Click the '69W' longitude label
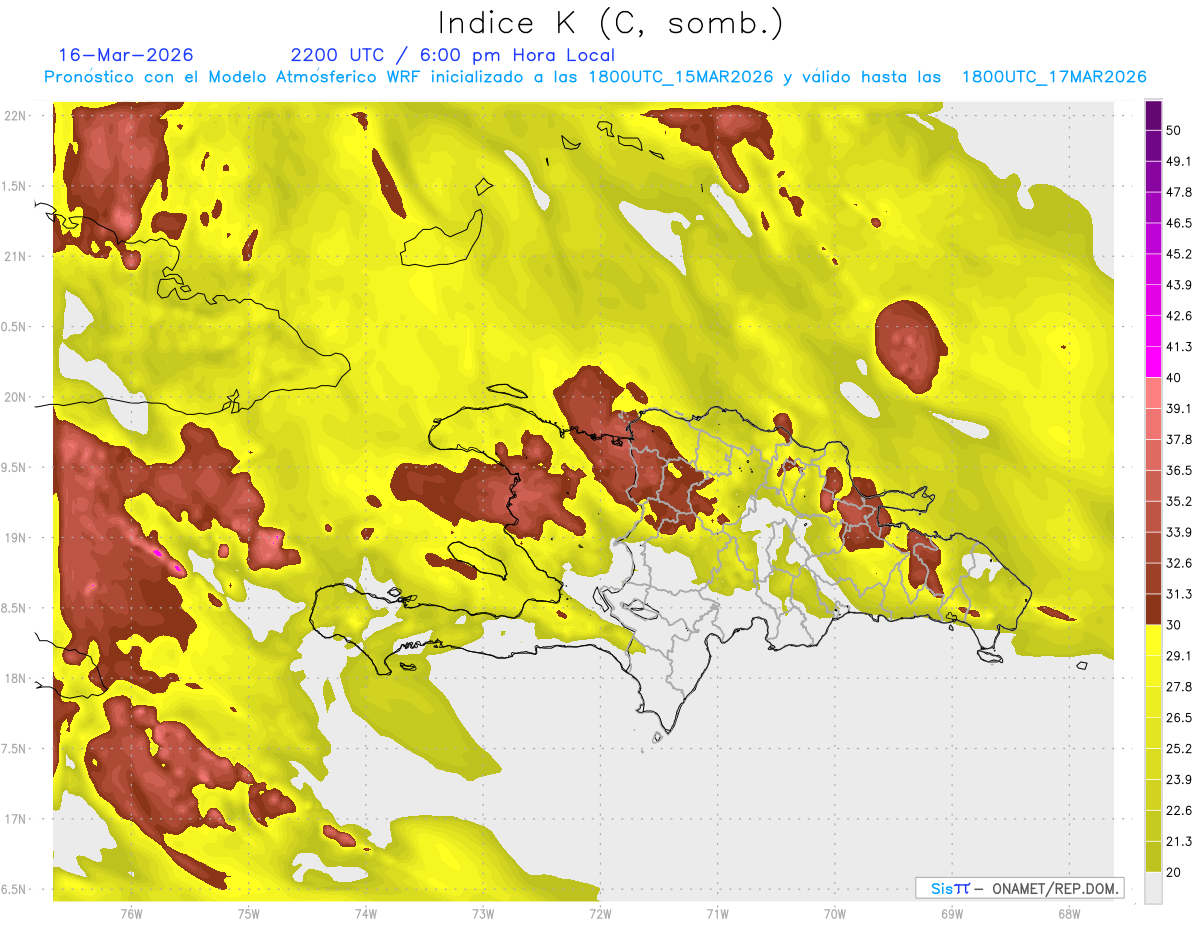The height and width of the screenshot is (927, 1200). pos(951,913)
